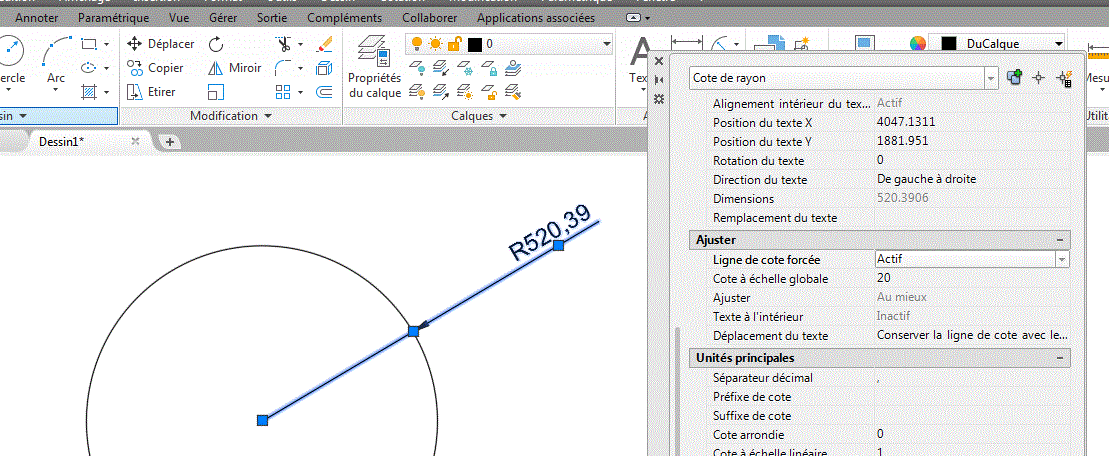
Task: Open the Paramétrique ribbon tab
Action: pos(113,18)
